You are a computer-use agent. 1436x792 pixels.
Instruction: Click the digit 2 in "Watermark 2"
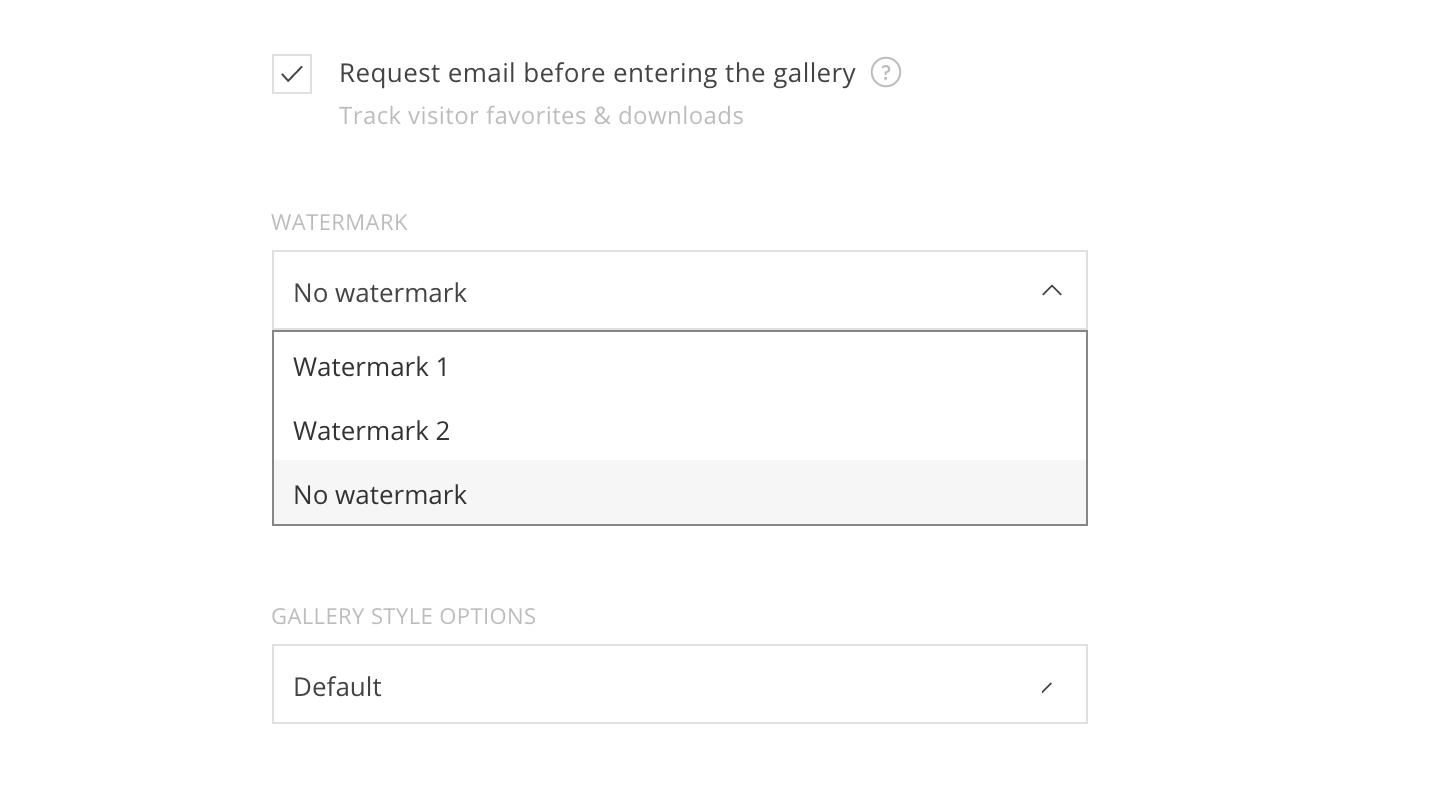click(442, 431)
